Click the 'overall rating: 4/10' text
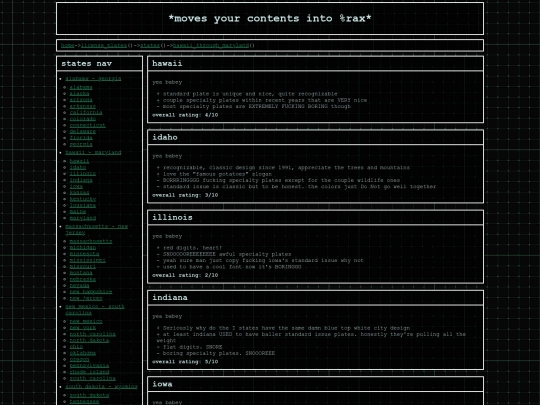 185,115
